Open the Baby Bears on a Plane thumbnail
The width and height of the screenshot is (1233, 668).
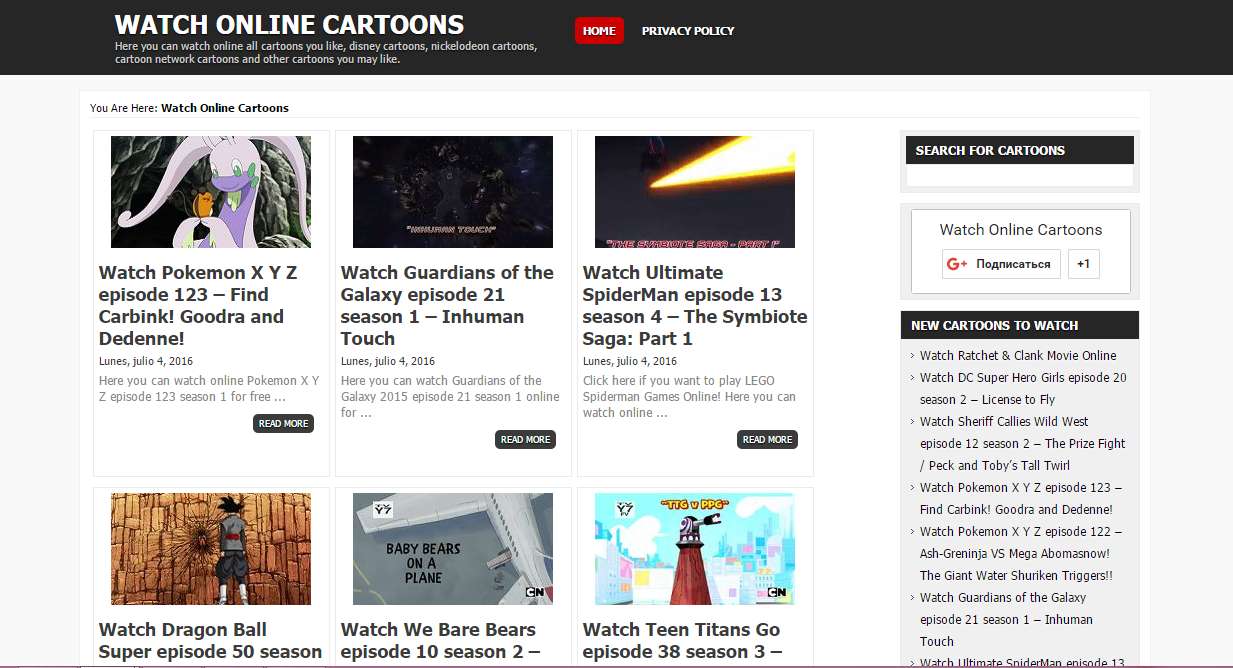pos(453,549)
